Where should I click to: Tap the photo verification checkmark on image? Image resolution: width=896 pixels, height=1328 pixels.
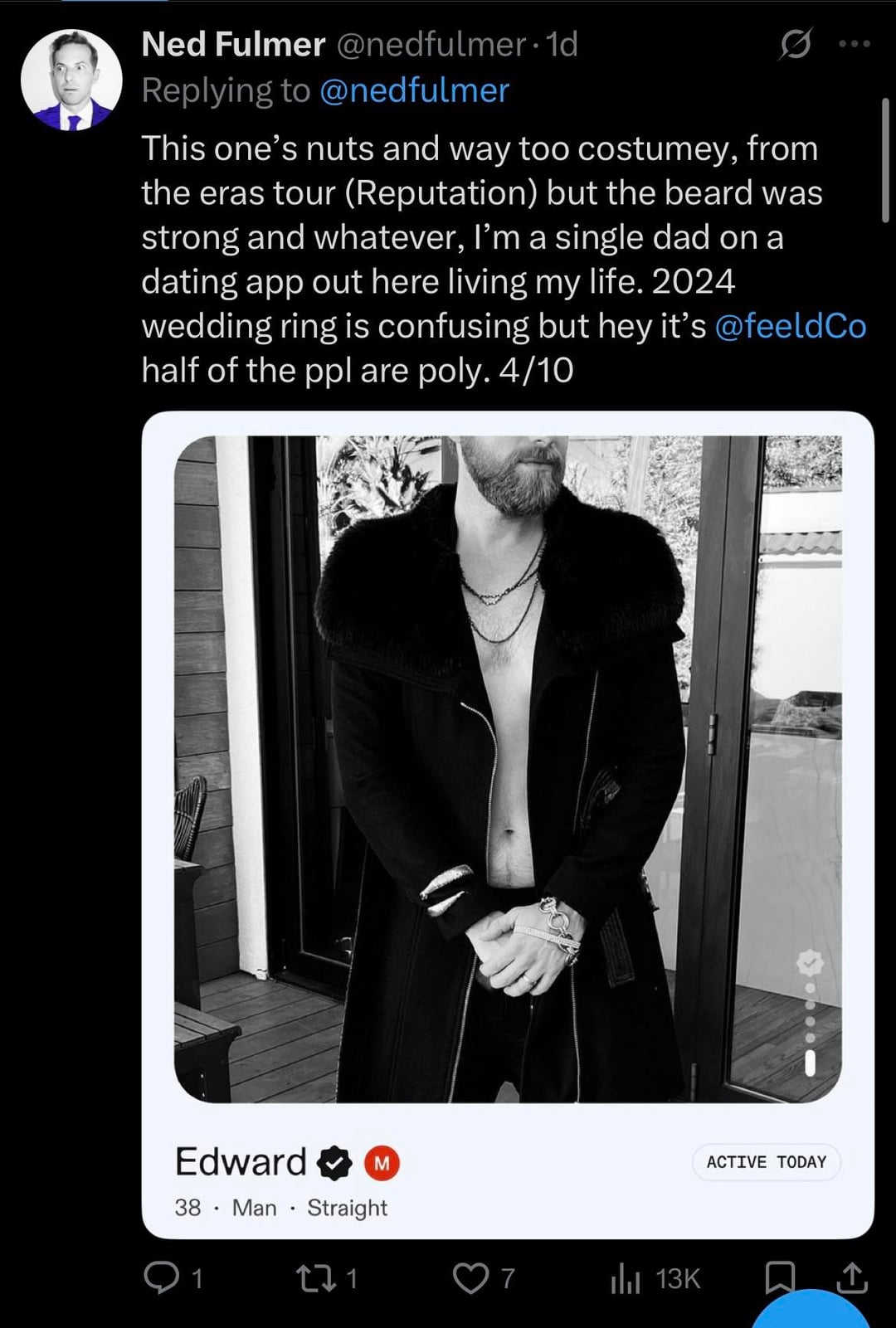(x=810, y=963)
